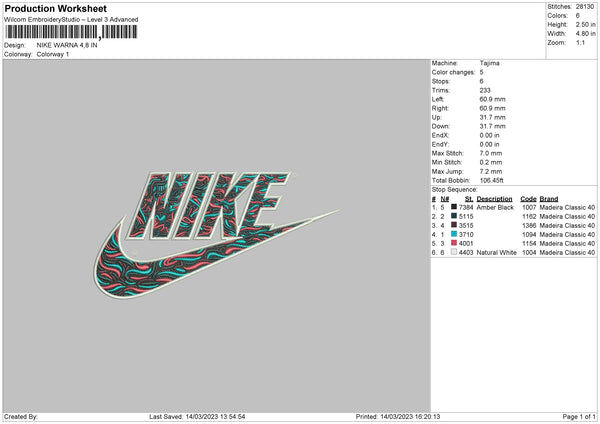Click the 'Production Worksheet' title
This screenshot has width=600, height=424.
click(x=55, y=8)
